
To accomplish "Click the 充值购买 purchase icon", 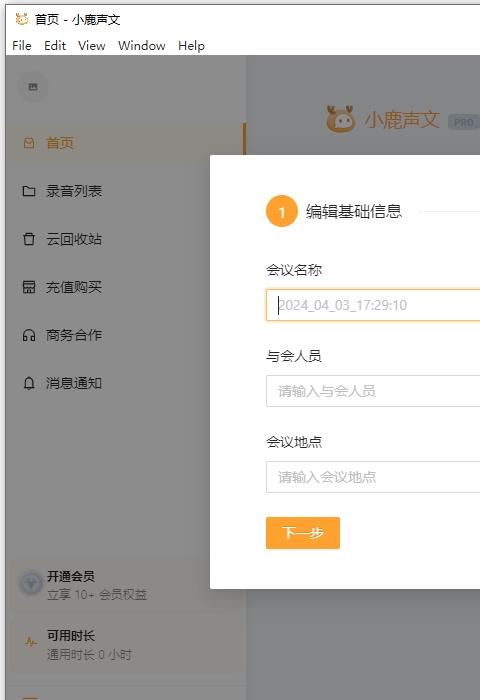I will pos(29,287).
